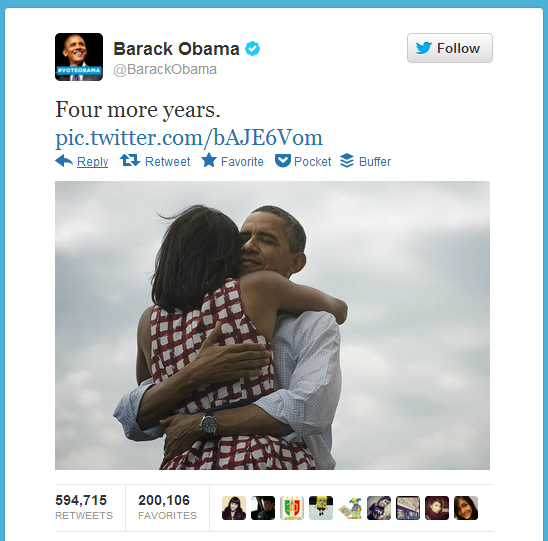Viewport: 548px width, 541px height.
Task: Open the @BarackObama handle
Action: (165, 69)
